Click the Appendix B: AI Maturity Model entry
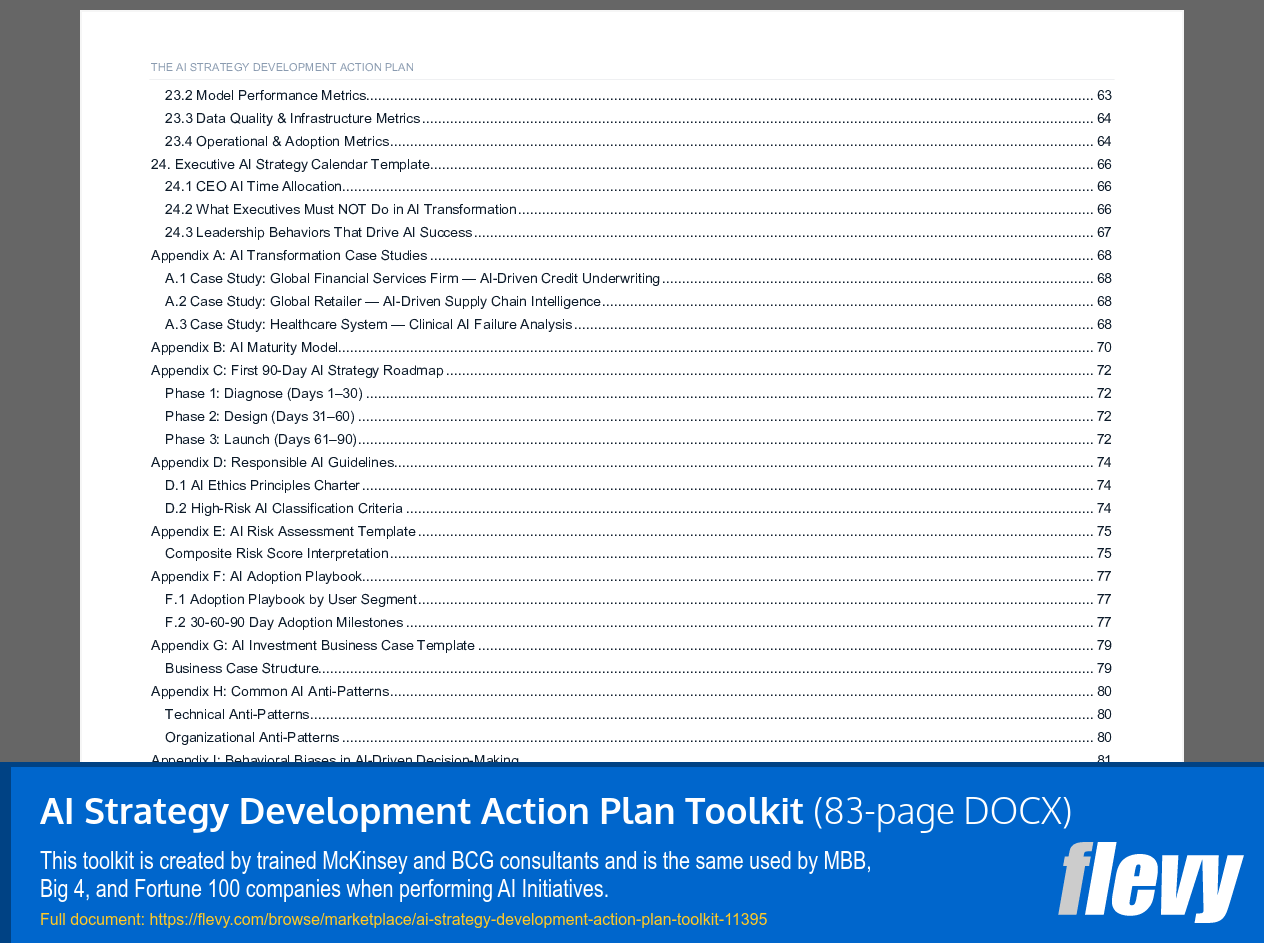This screenshot has width=1264, height=943. click(244, 347)
